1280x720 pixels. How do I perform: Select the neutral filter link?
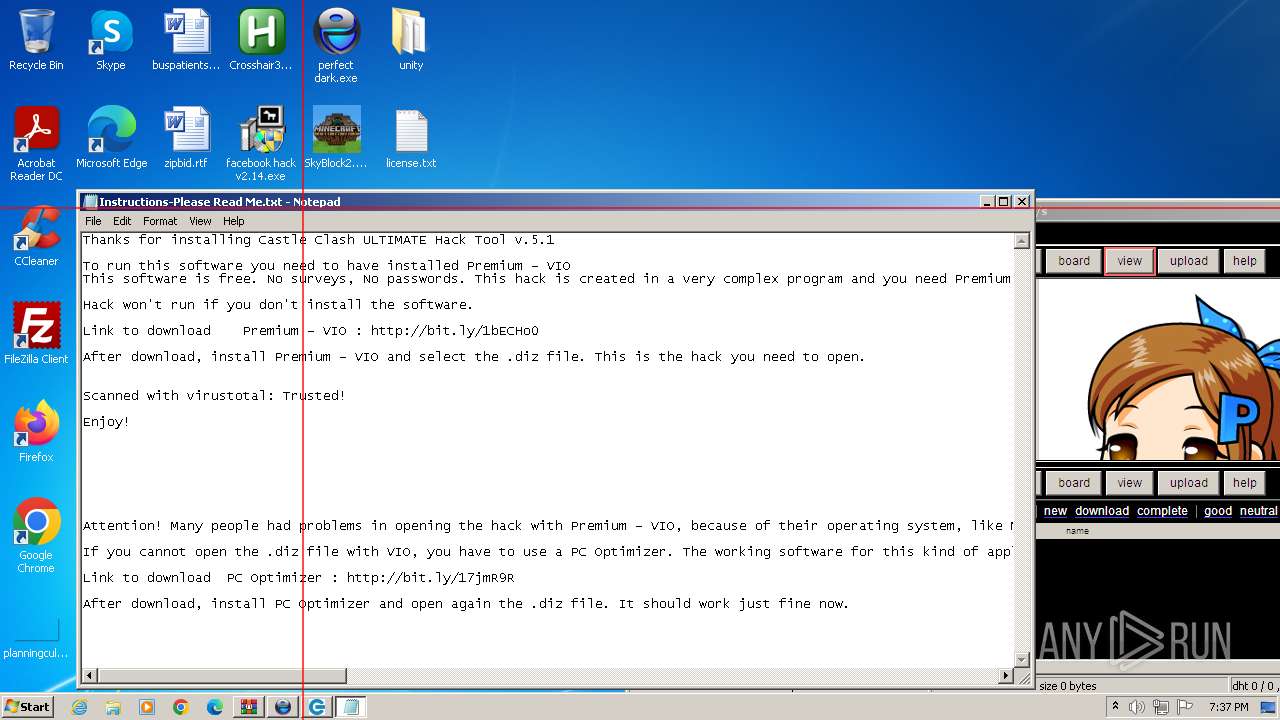pos(1259,511)
